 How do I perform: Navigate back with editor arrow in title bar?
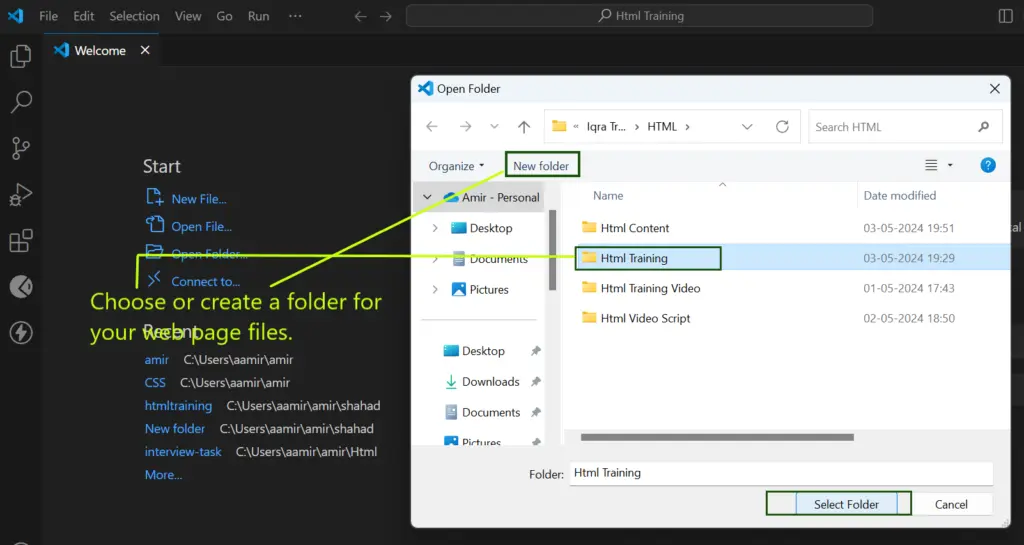point(360,16)
